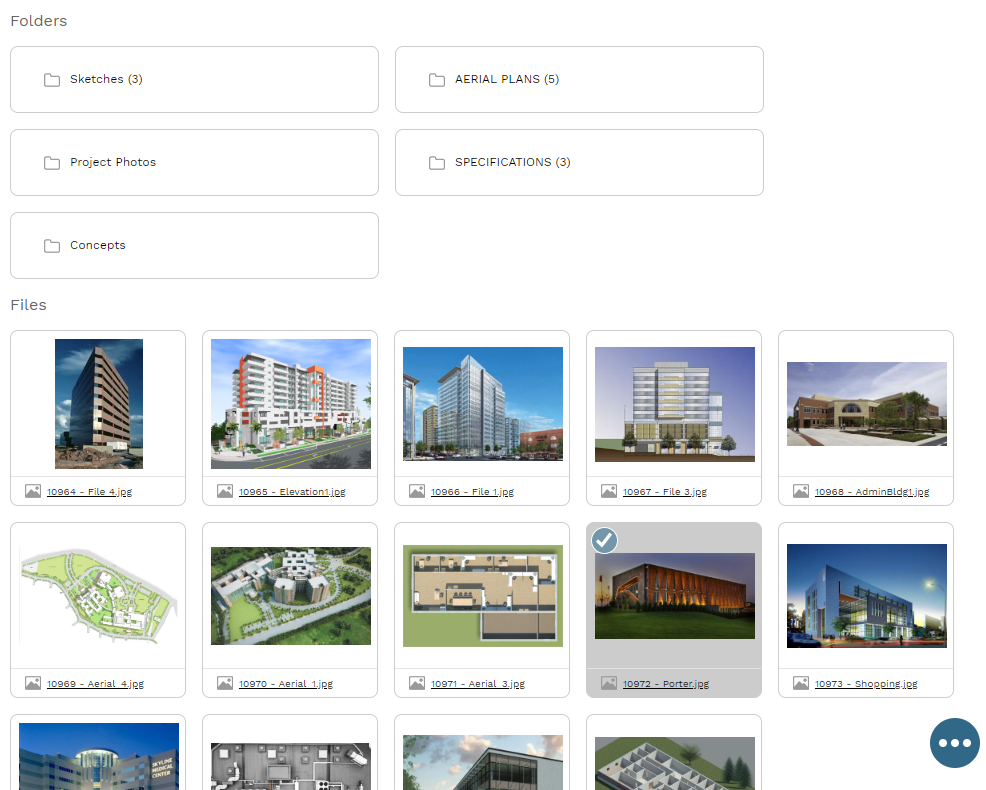Open the 10973 - Shopping.jpg file link
Screen dimensions: 986x790
click(865, 684)
